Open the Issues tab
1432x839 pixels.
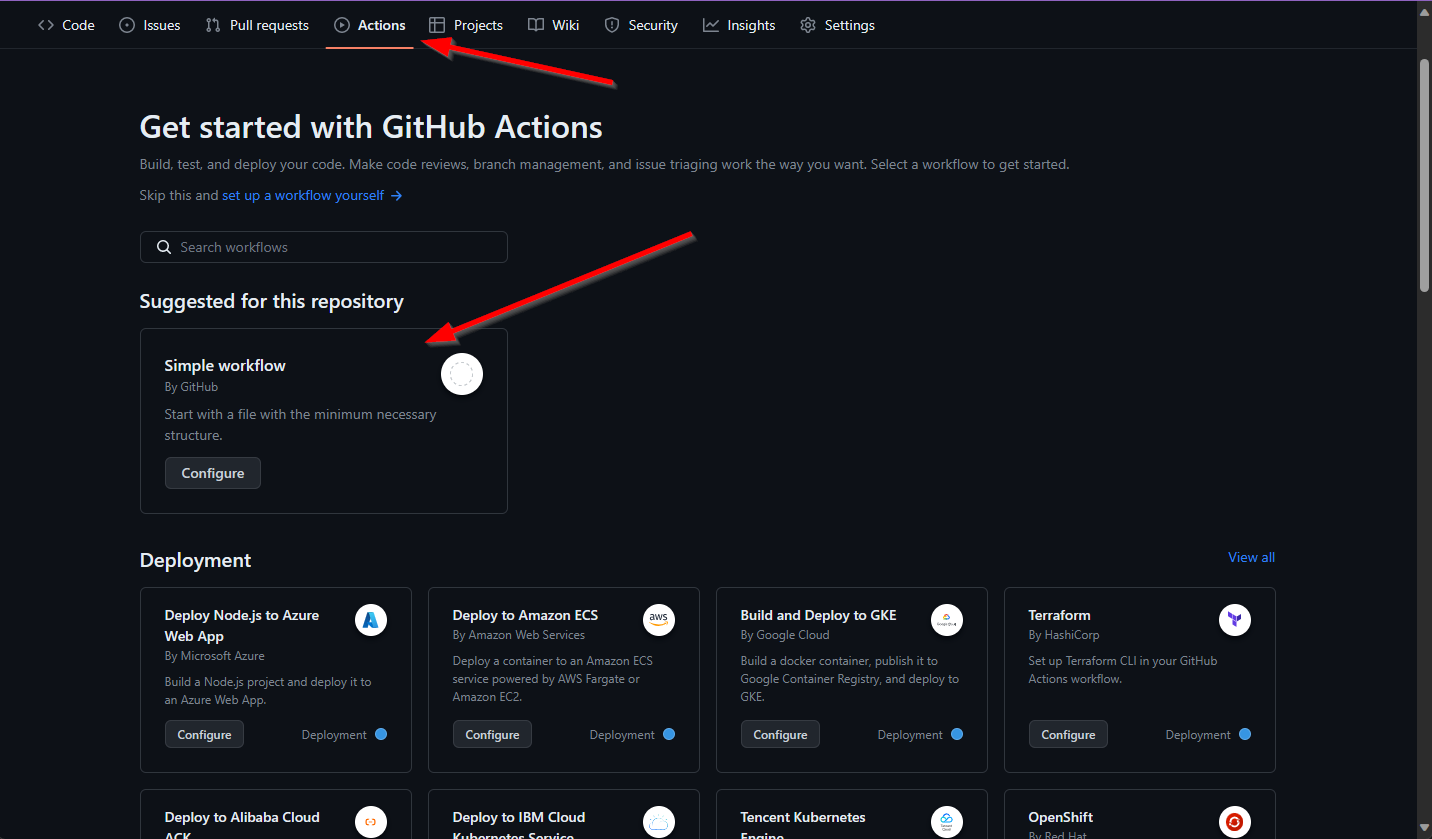click(150, 25)
